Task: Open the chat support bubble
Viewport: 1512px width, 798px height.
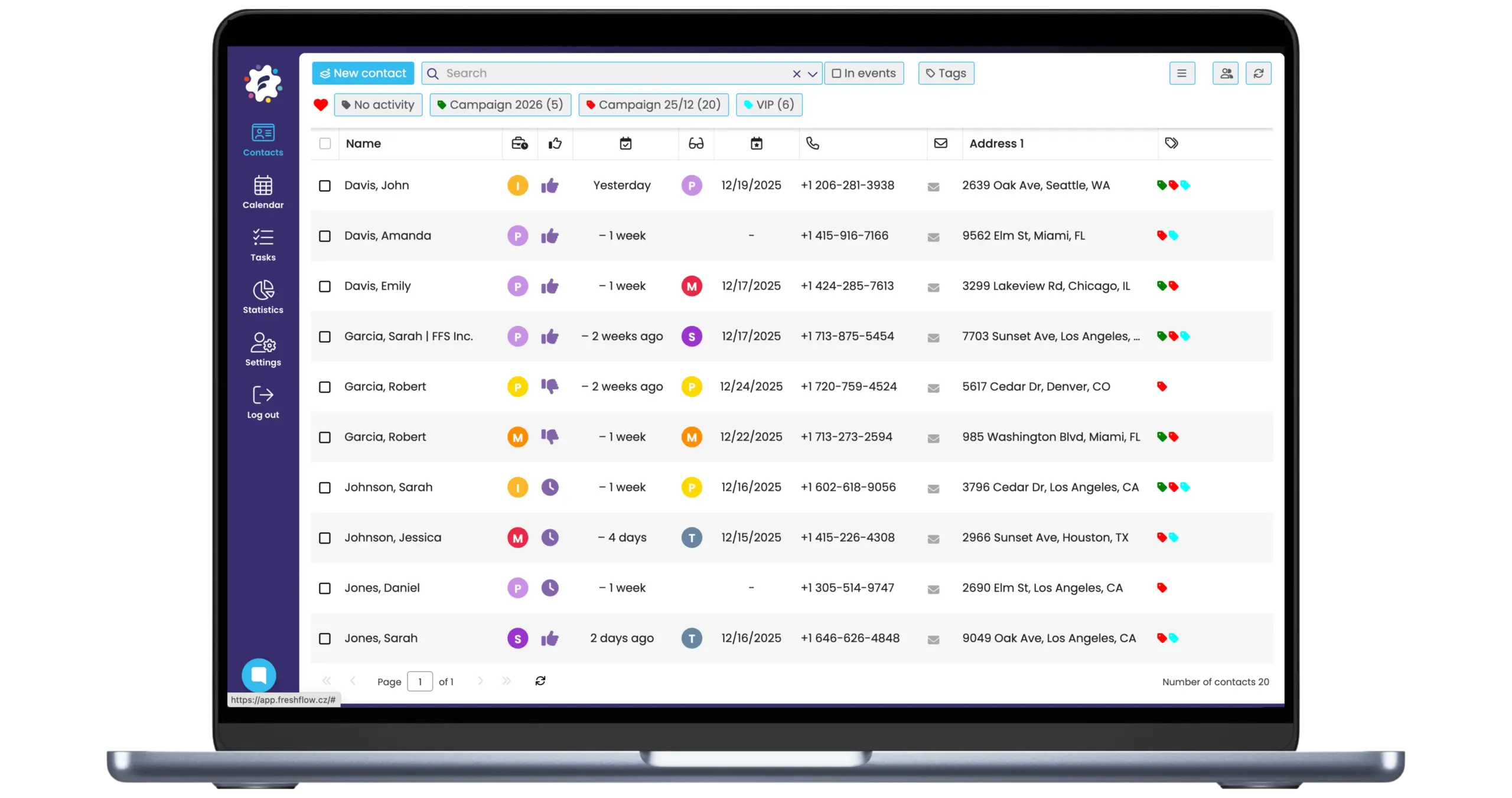Action: click(259, 675)
